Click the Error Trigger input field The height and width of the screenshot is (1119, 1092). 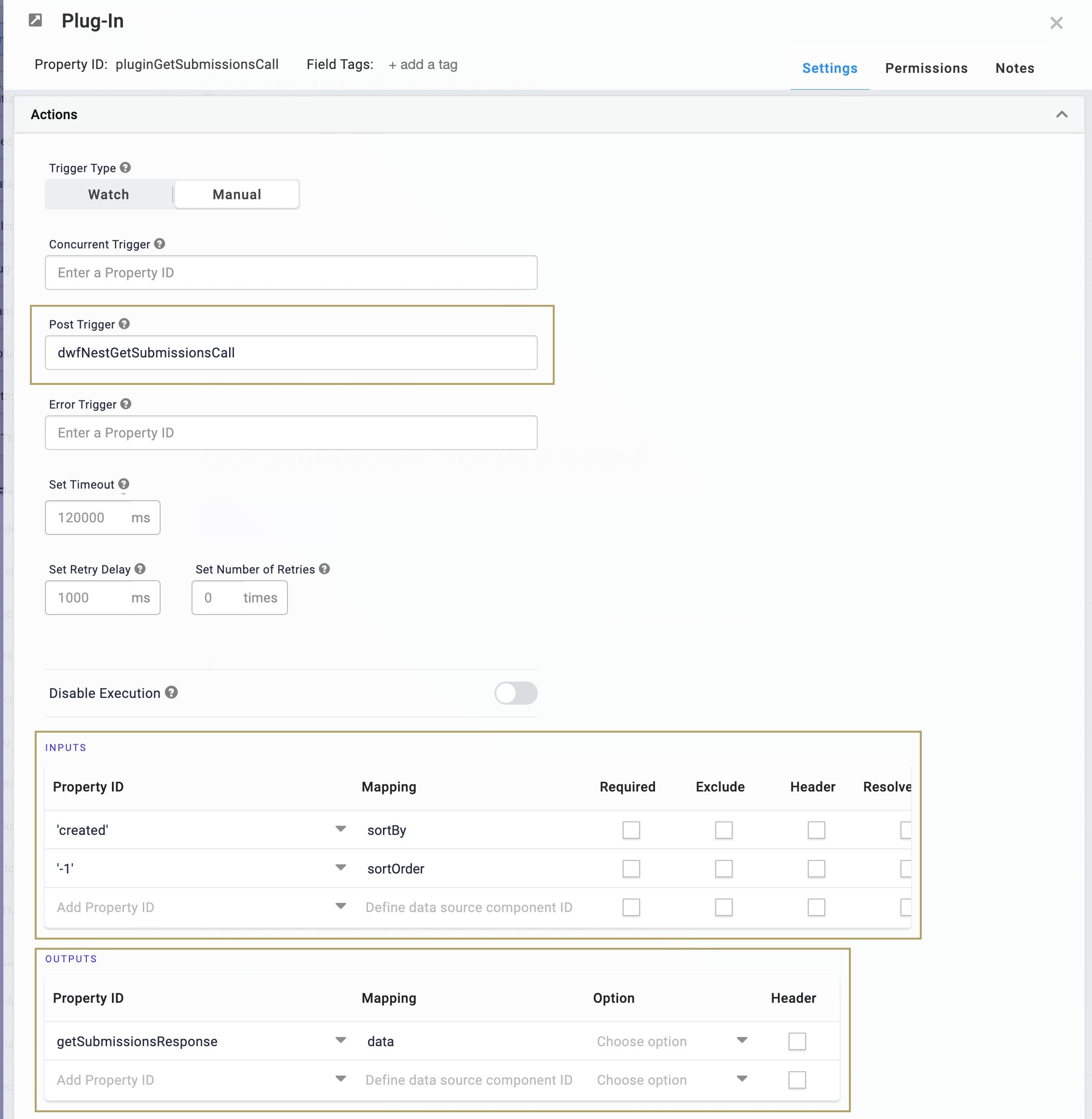coord(291,433)
